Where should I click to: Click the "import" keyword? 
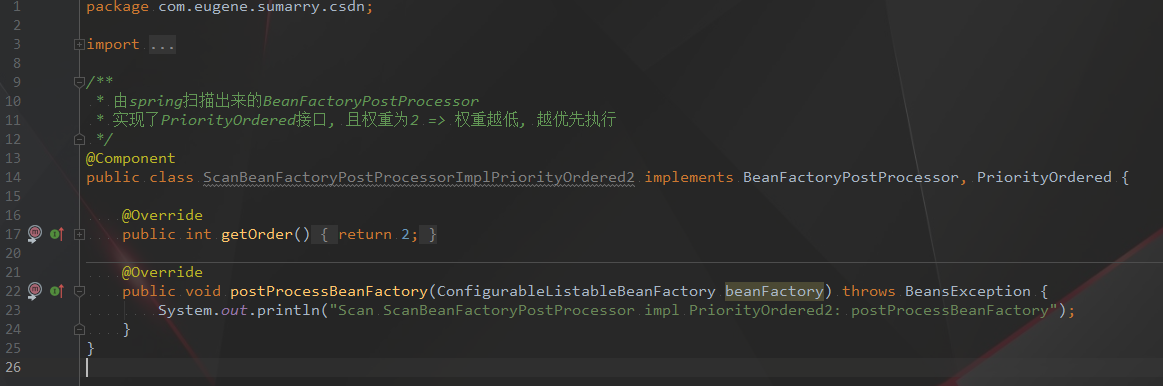pyautogui.click(x=113, y=45)
